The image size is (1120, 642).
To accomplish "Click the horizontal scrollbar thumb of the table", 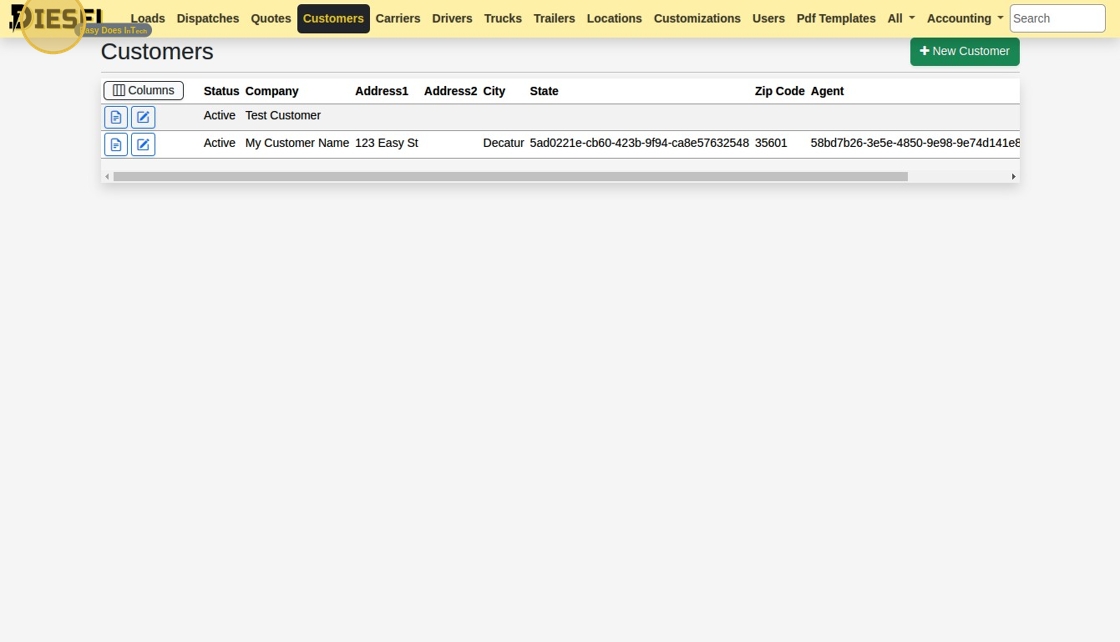I will coord(511,176).
